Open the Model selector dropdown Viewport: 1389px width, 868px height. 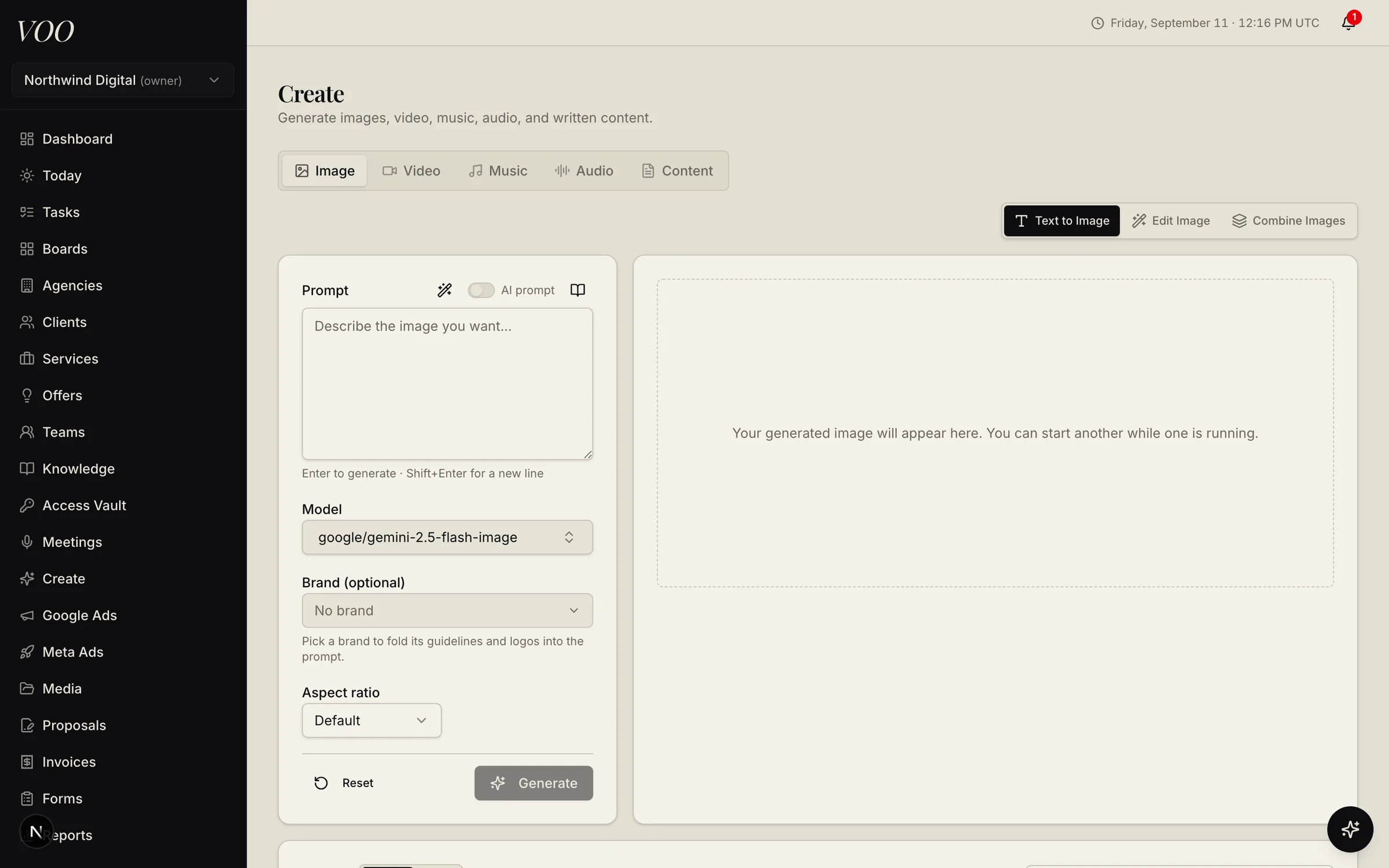click(x=447, y=537)
